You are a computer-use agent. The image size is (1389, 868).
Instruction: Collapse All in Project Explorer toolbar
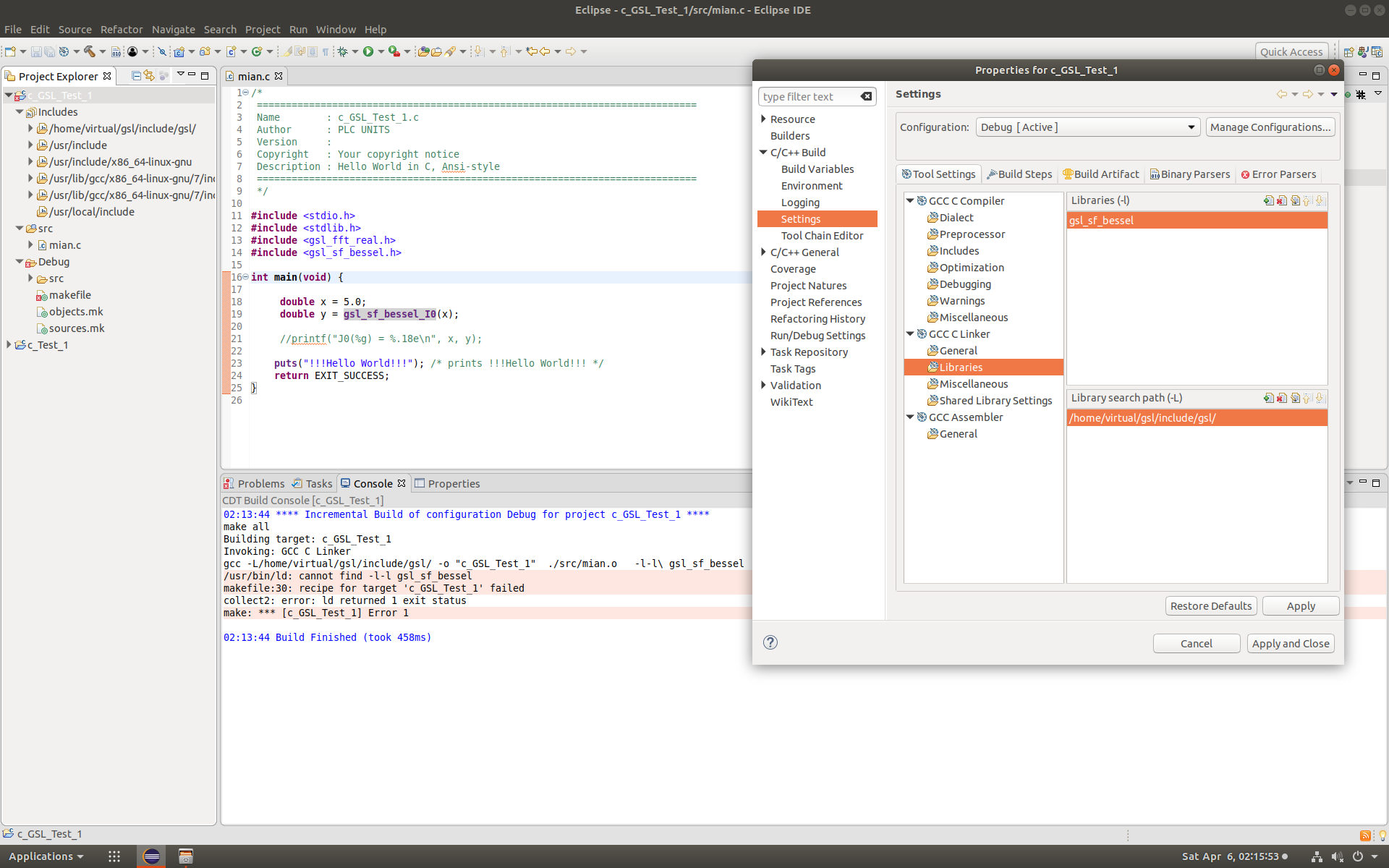[x=136, y=75]
